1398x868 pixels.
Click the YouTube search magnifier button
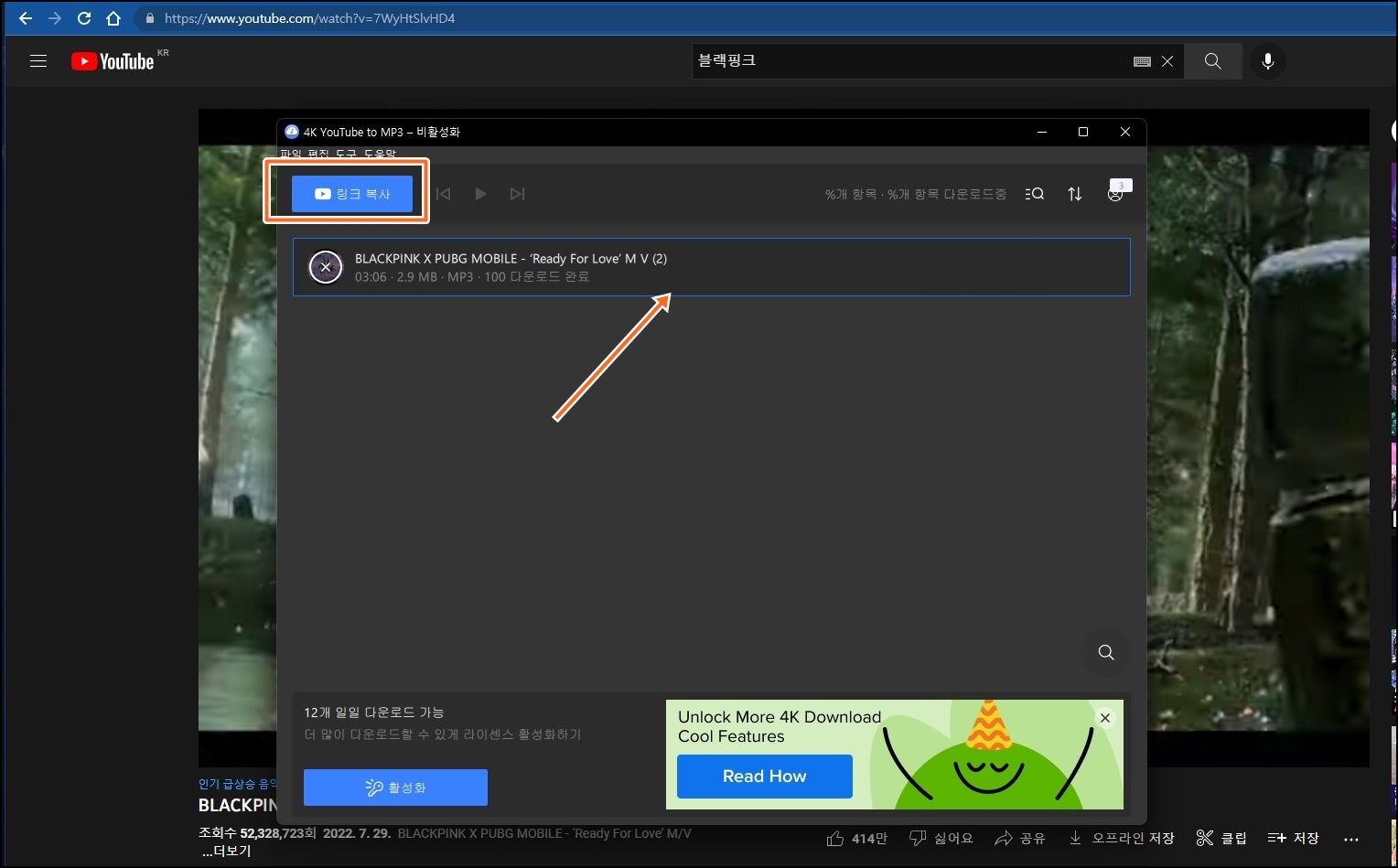tap(1213, 61)
